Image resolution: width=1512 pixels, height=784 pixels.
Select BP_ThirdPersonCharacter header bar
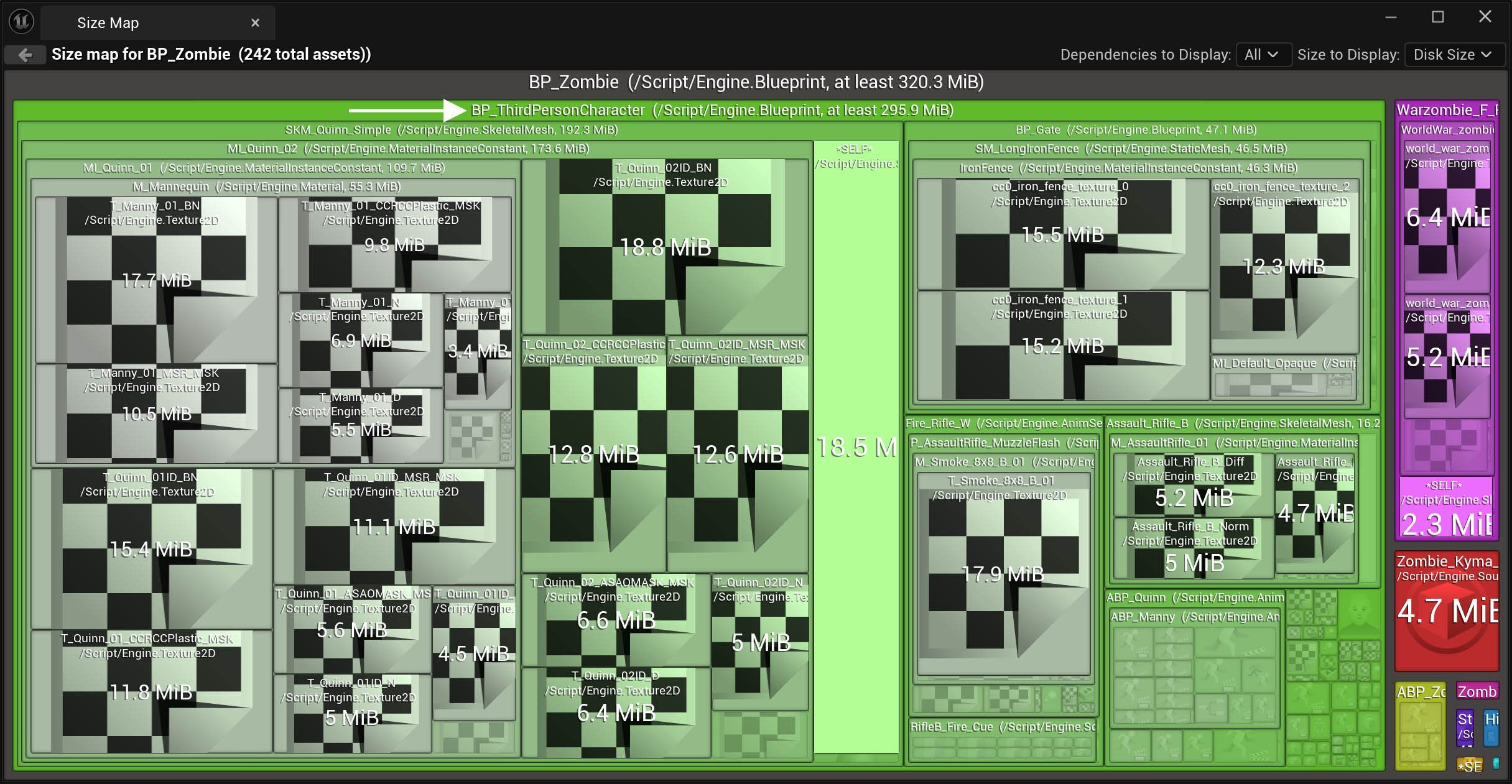pos(712,110)
